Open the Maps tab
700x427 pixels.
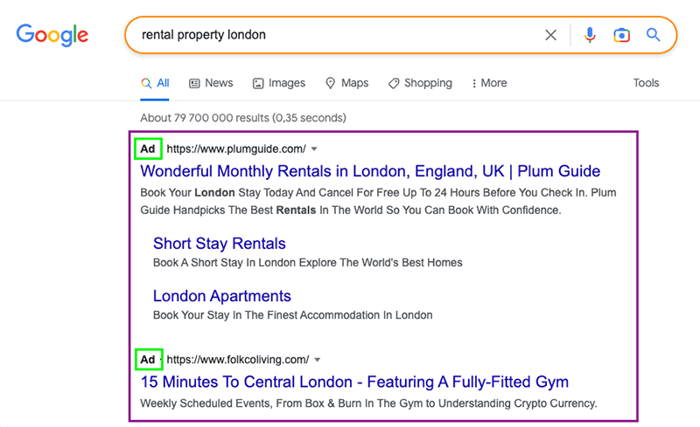point(347,83)
